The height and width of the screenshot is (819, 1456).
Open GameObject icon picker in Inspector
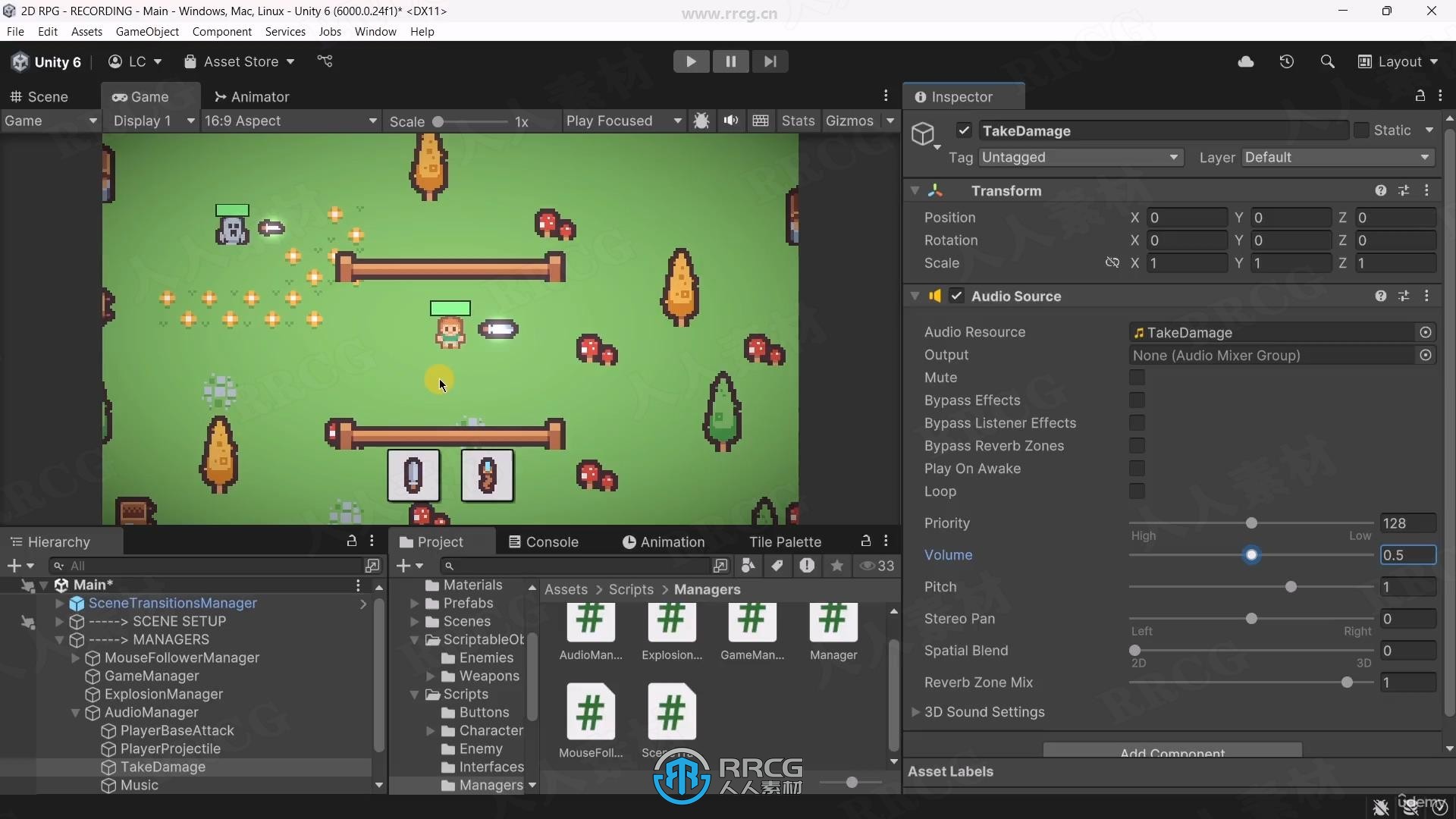[x=924, y=135]
